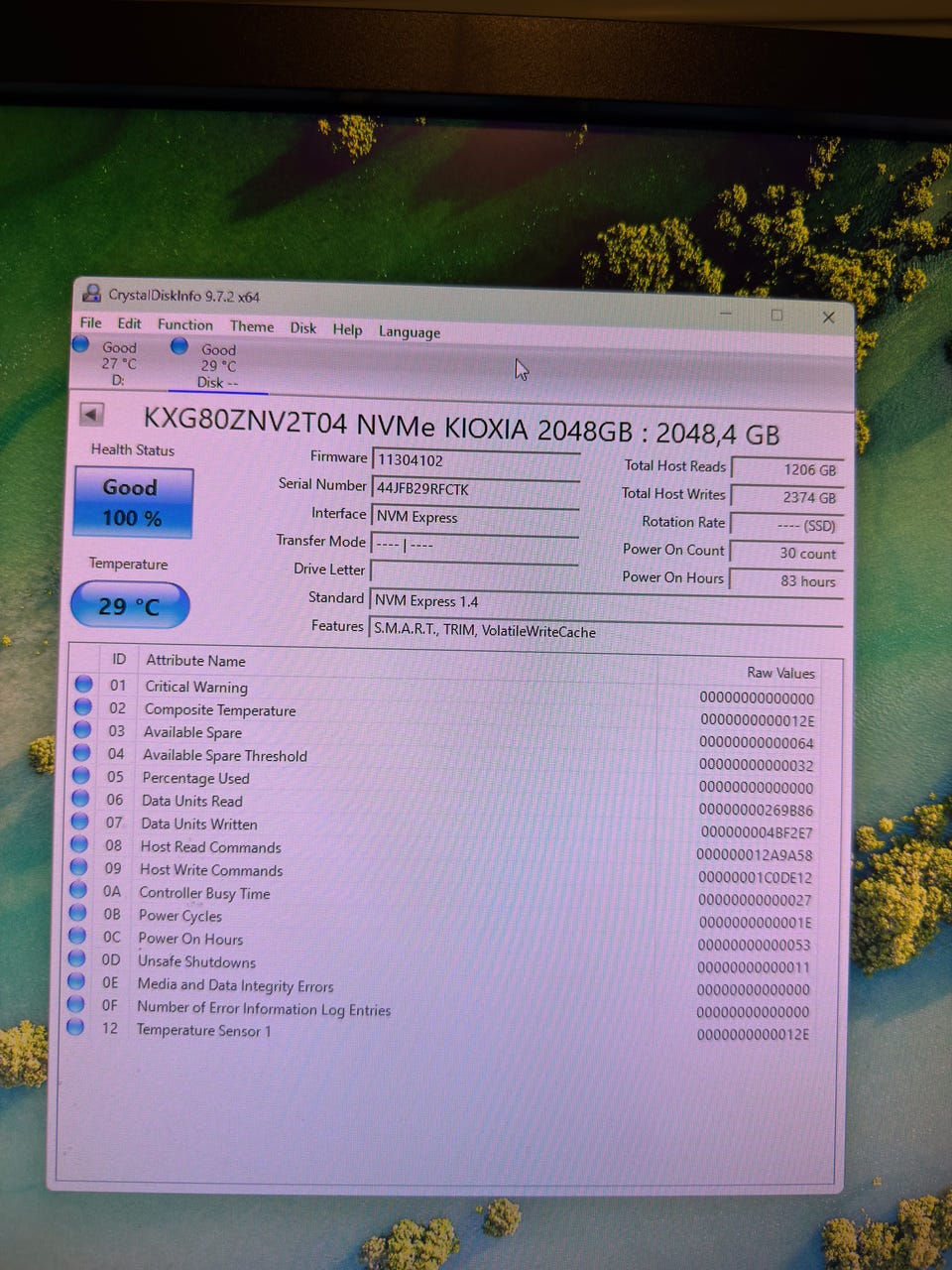Open the Help menu

click(347, 329)
